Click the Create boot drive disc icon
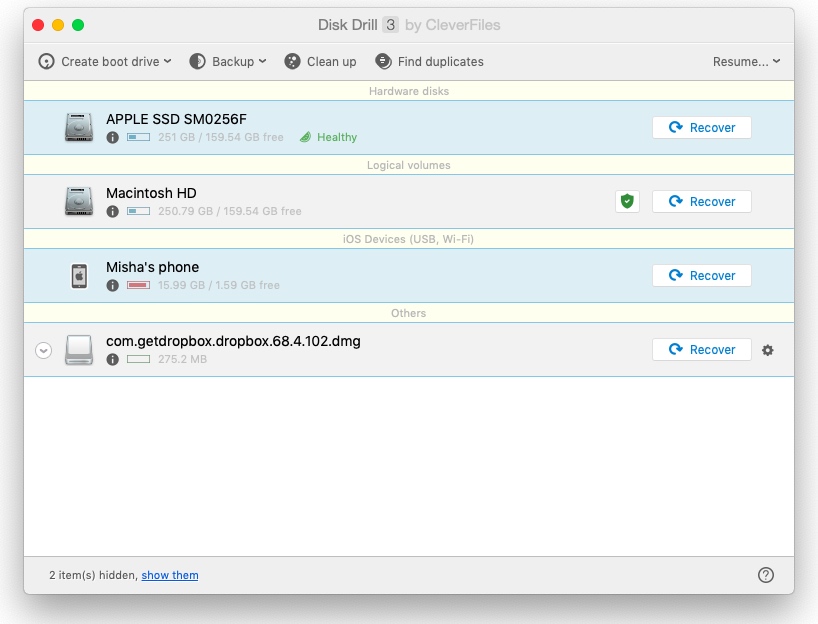This screenshot has width=818, height=624. (46, 62)
